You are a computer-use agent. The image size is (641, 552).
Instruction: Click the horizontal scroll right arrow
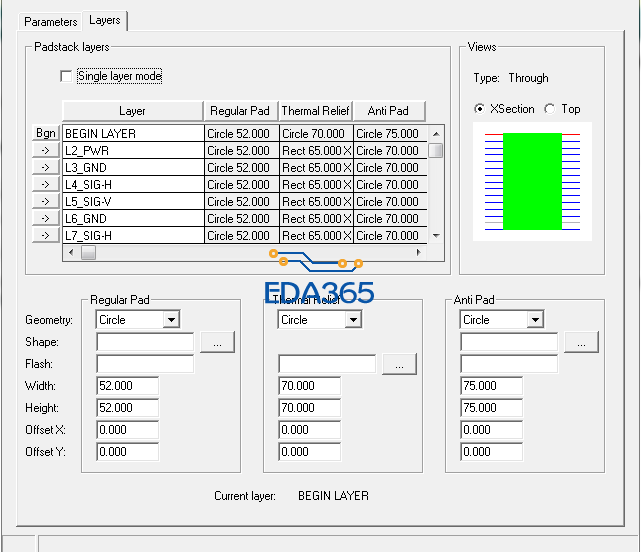coord(419,252)
